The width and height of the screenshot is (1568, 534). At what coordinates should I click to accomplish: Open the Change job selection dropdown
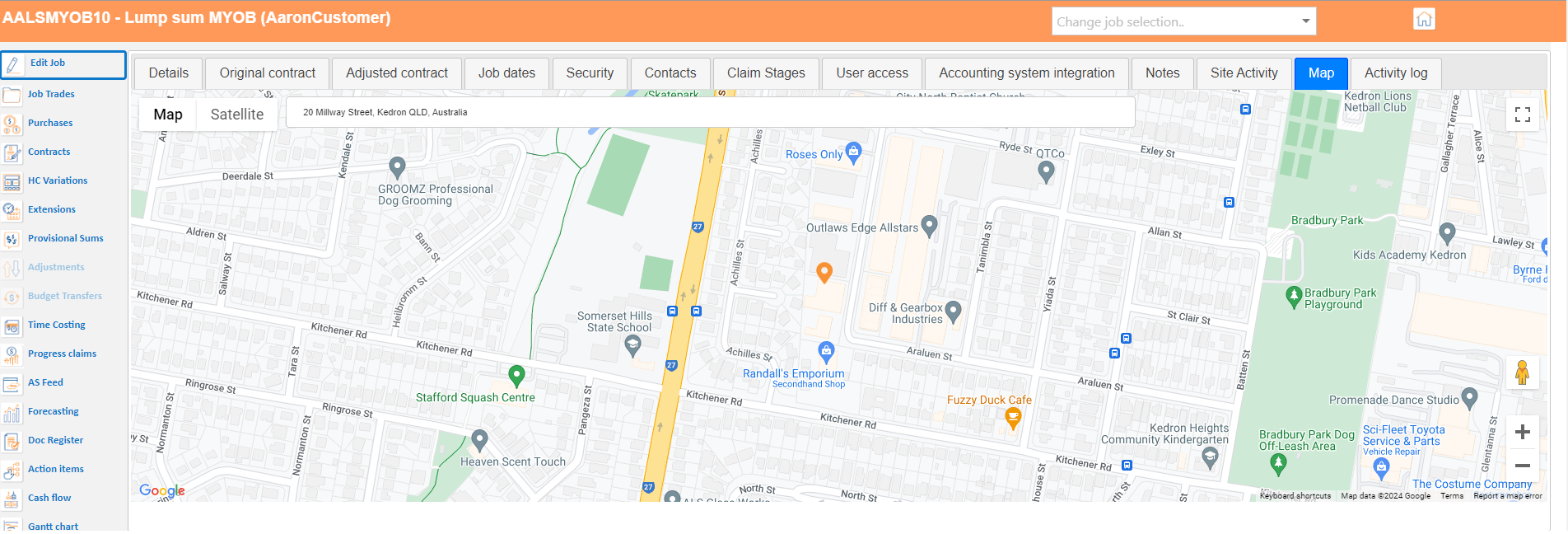click(x=1183, y=21)
